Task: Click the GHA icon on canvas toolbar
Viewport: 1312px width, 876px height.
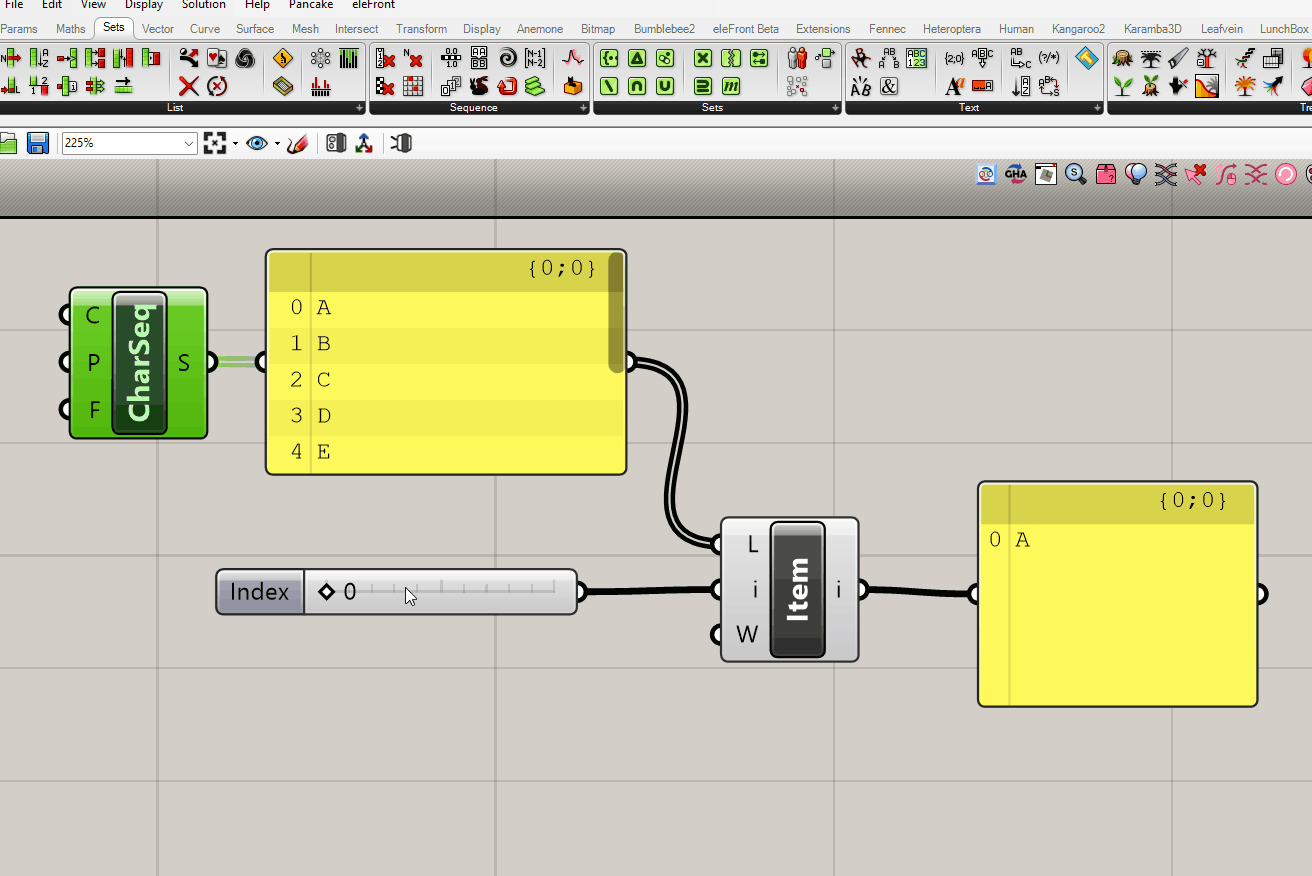Action: pyautogui.click(x=1016, y=175)
